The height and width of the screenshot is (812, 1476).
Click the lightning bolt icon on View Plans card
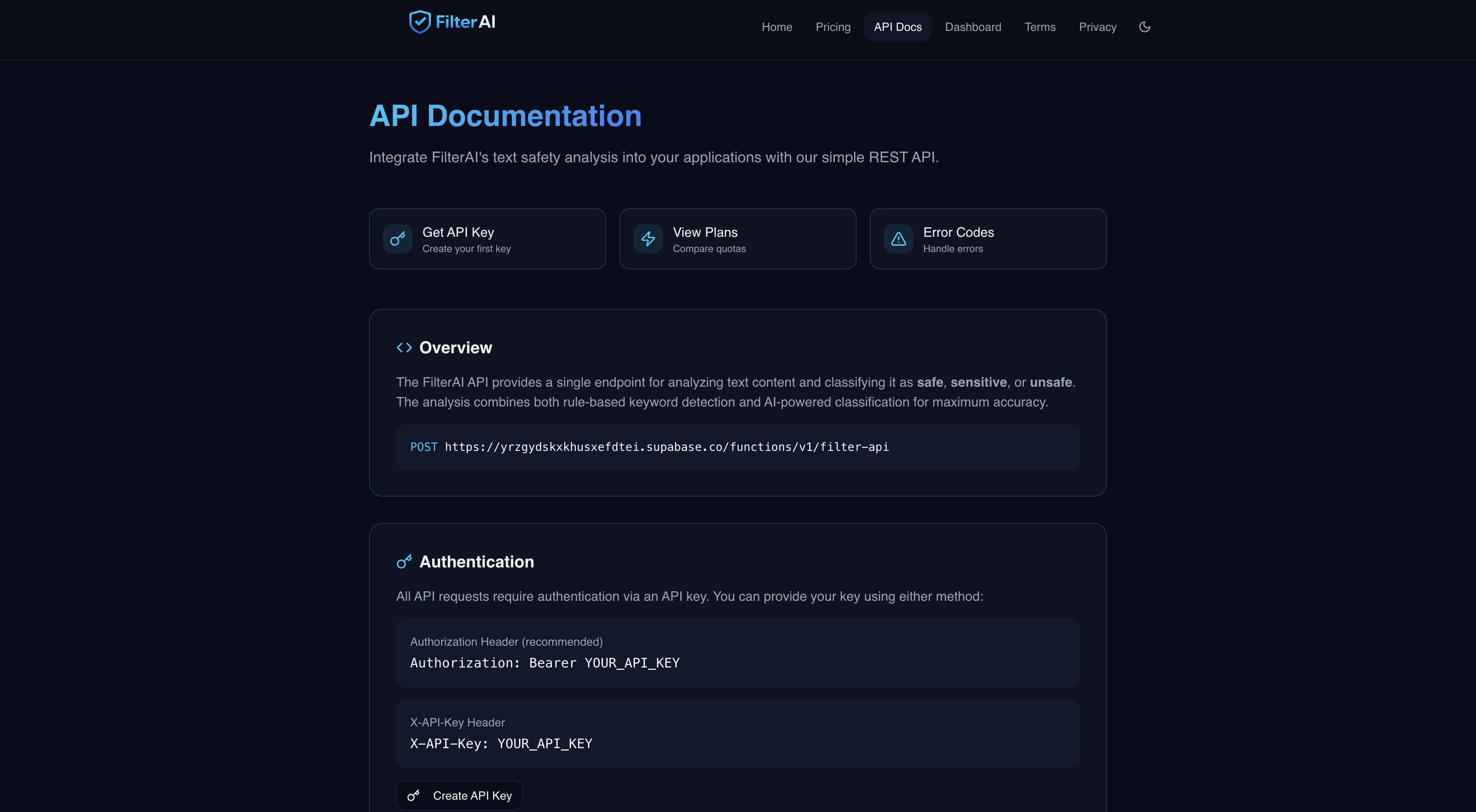click(648, 239)
